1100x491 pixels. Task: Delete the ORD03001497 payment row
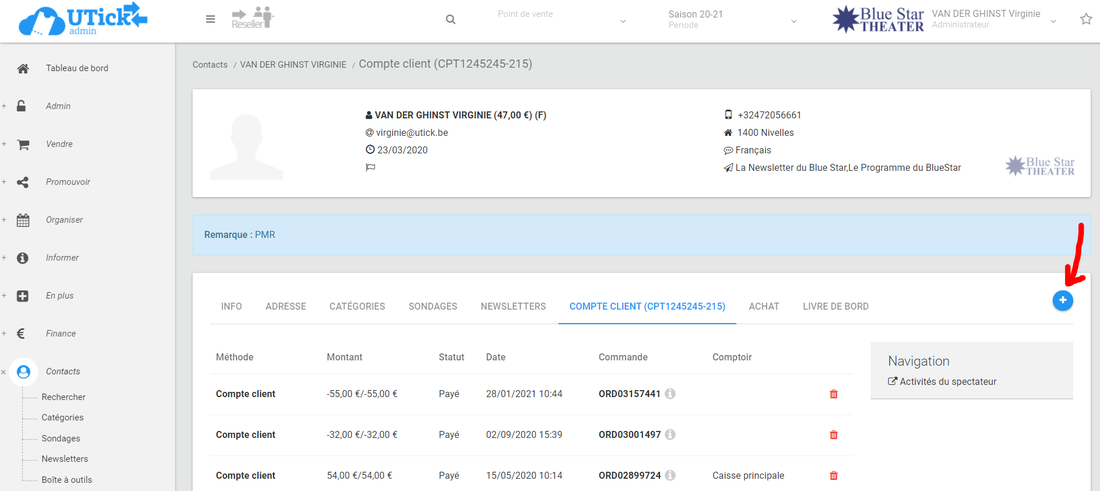tap(834, 435)
